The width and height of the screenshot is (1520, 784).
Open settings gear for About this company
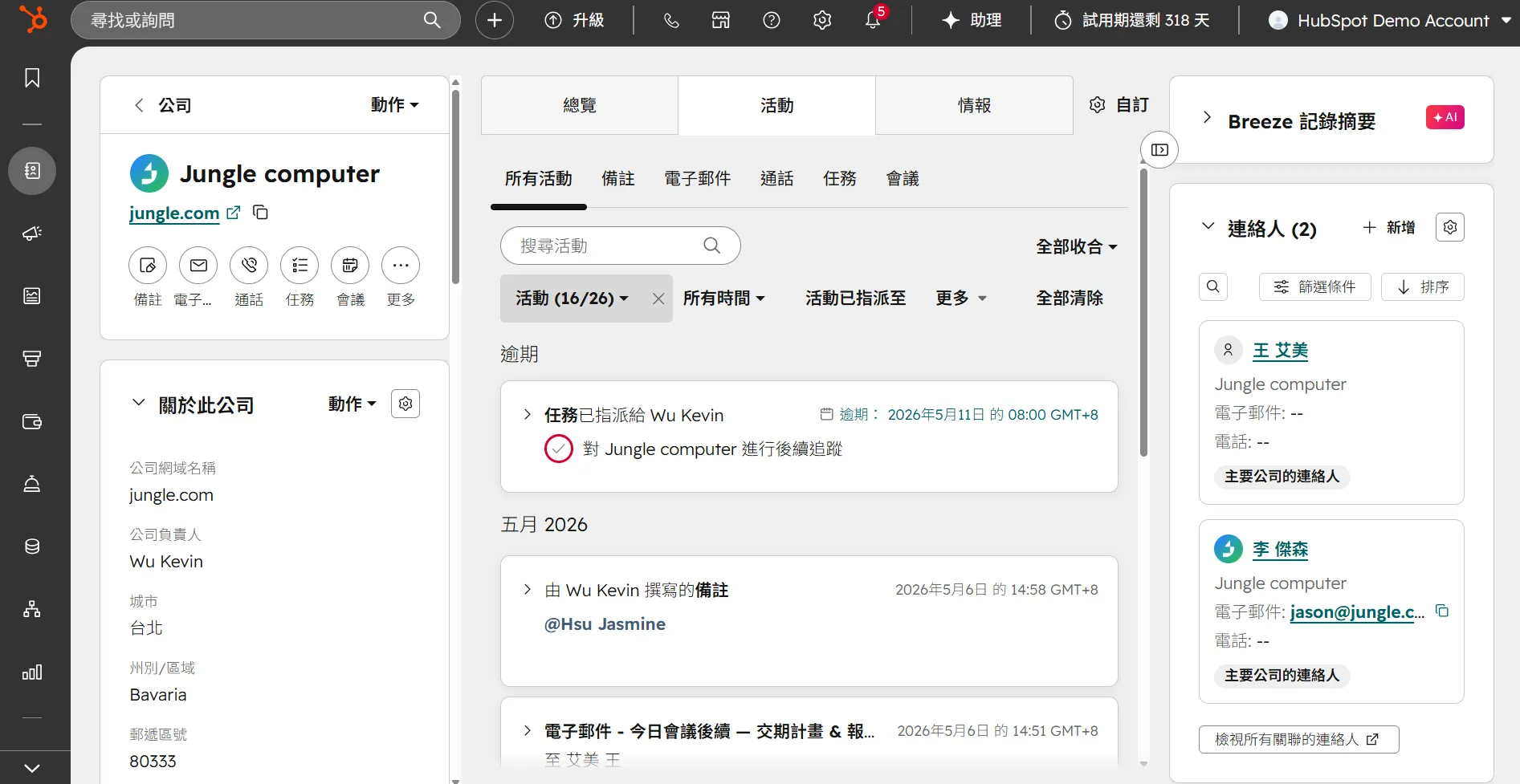coord(405,404)
